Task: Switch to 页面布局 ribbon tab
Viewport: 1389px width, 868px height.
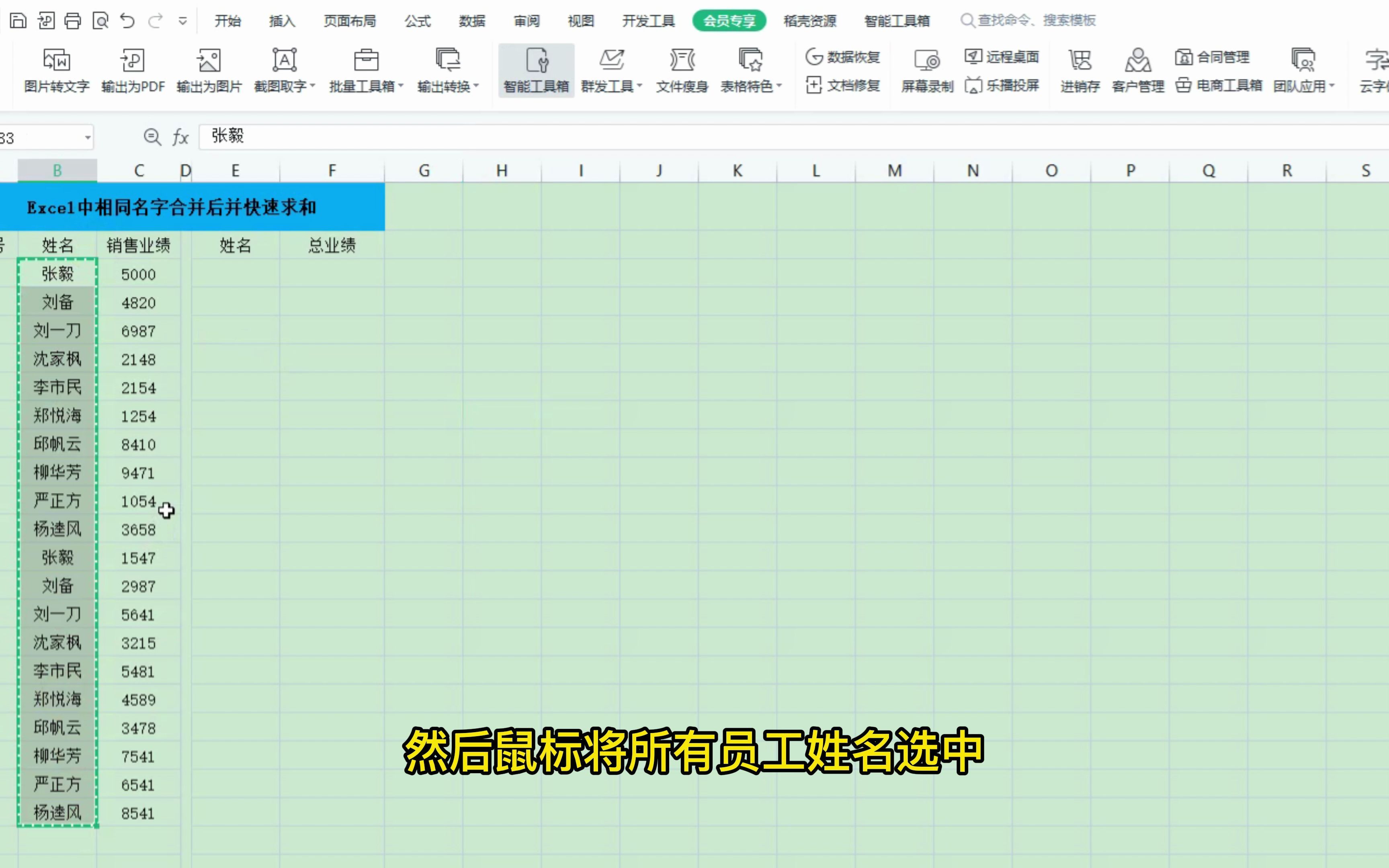Action: tap(350, 20)
